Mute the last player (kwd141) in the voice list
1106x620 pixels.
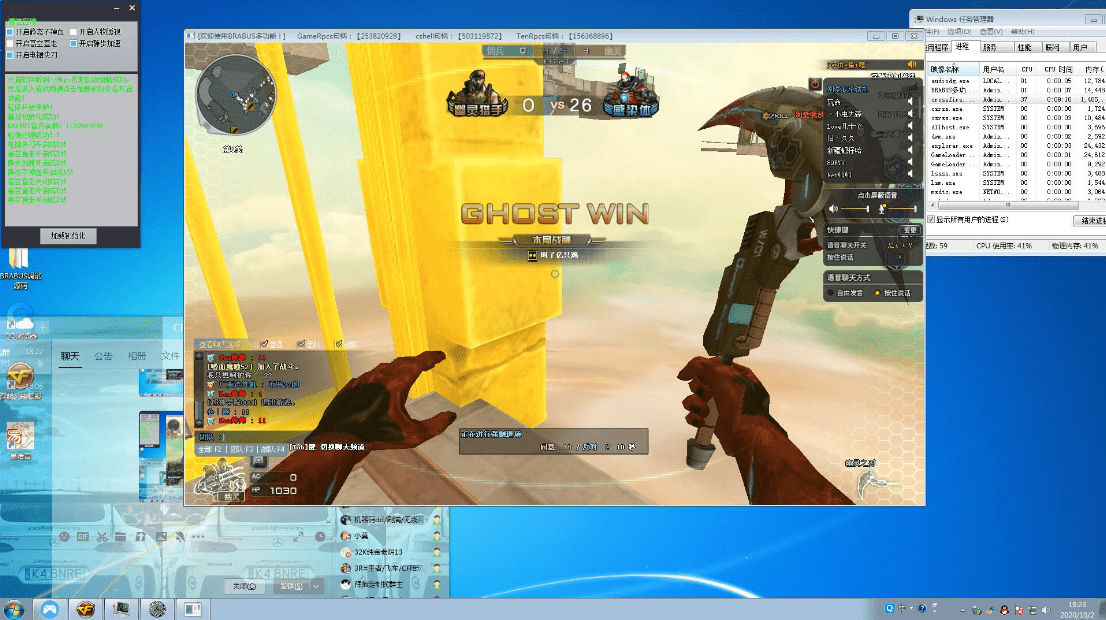click(910, 174)
